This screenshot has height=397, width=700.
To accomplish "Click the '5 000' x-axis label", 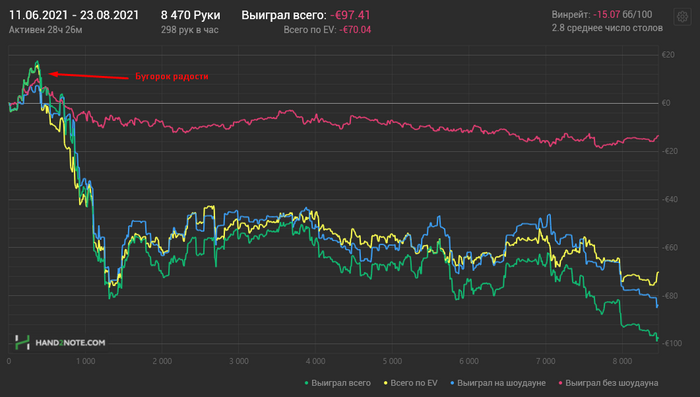I will [392, 361].
